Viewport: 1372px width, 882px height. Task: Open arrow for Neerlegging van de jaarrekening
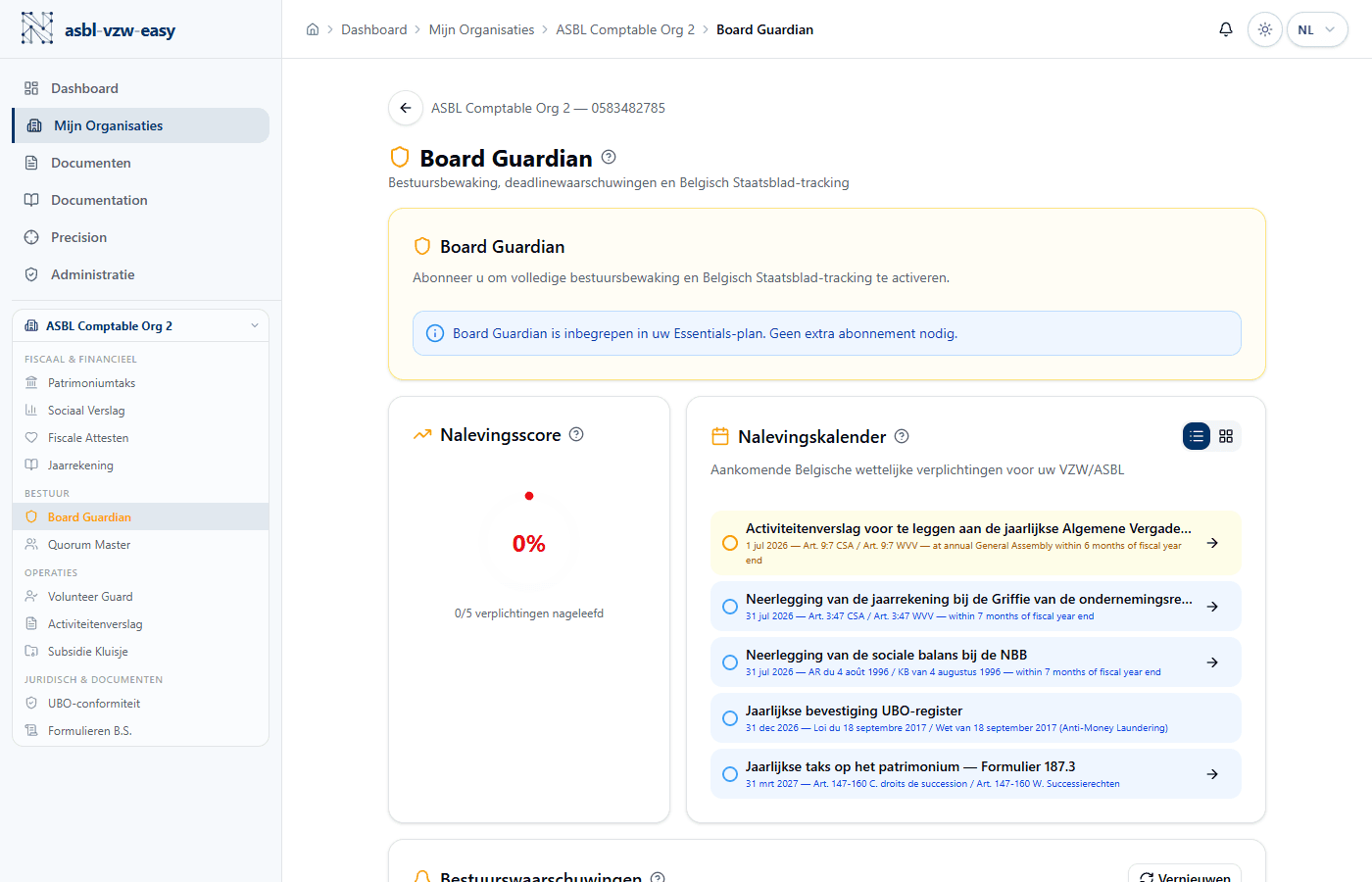[1212, 607]
